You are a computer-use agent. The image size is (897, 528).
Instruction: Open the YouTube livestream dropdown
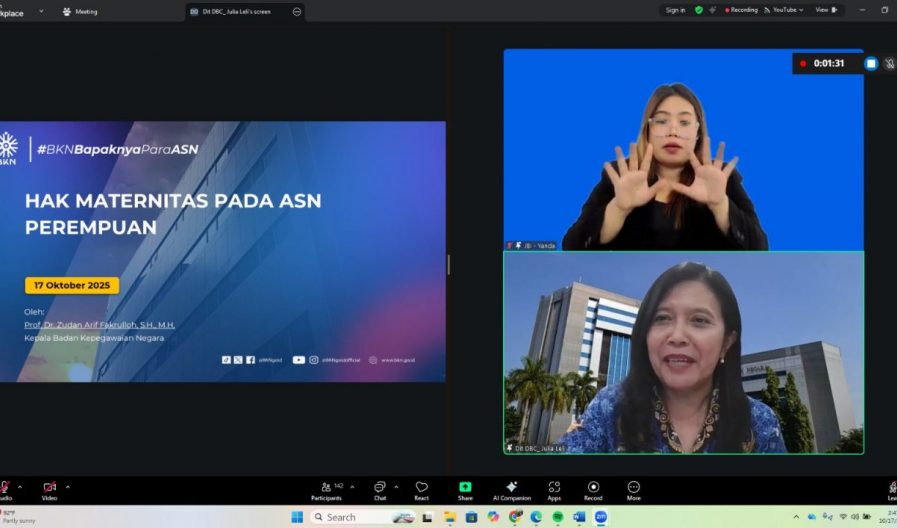coord(783,10)
